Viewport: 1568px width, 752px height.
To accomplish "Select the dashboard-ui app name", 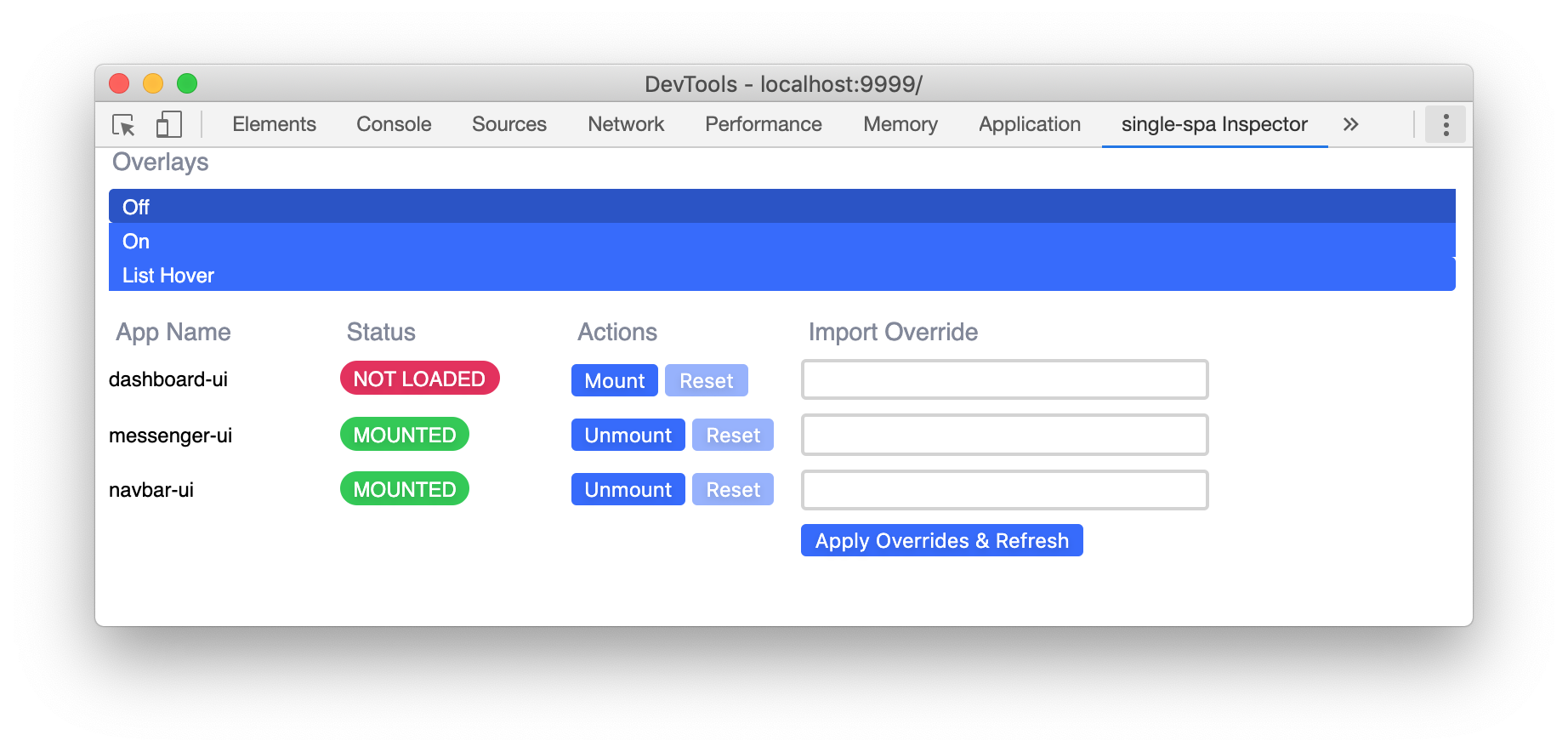I will (168, 379).
